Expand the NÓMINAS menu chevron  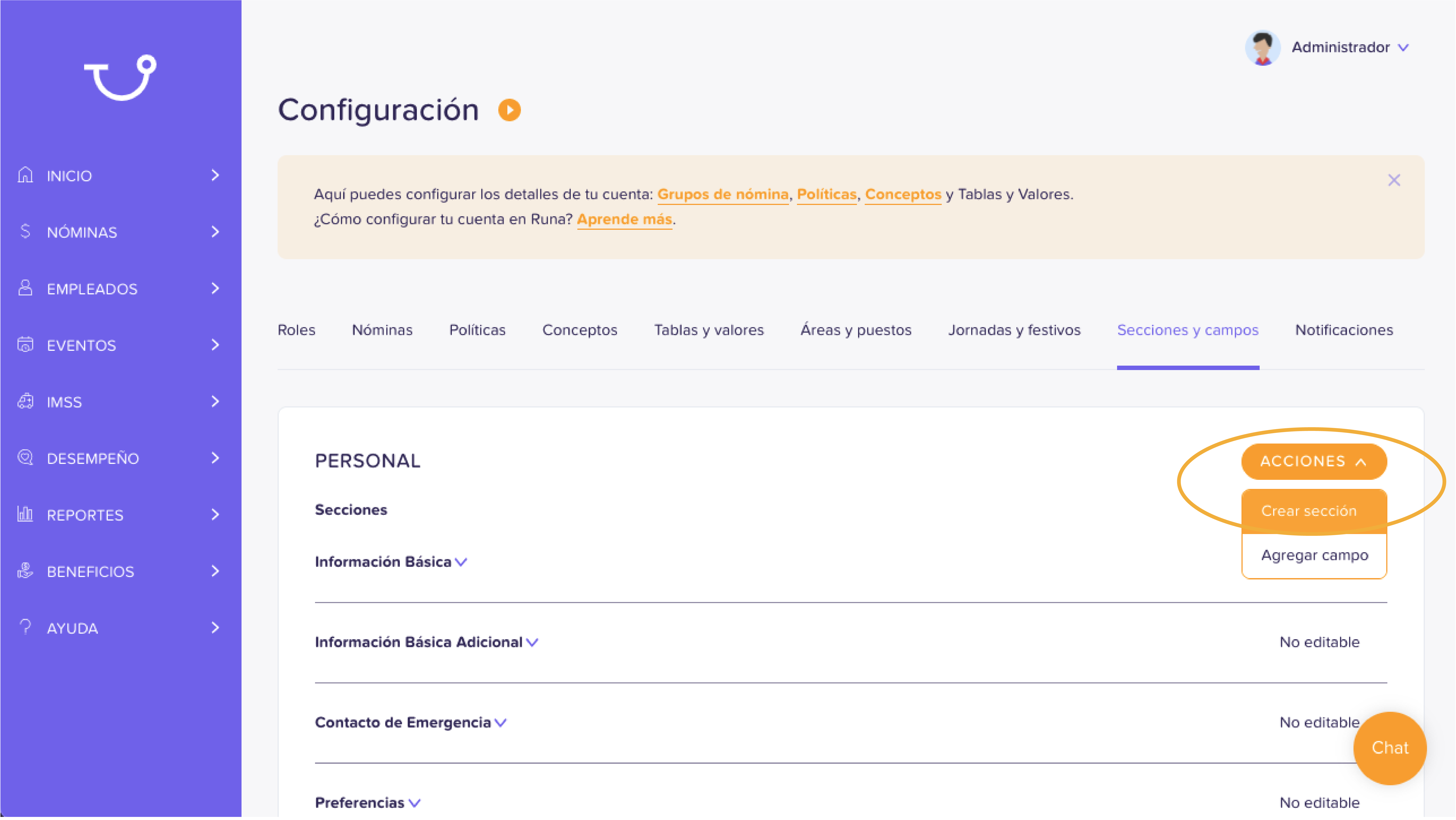[x=215, y=232]
